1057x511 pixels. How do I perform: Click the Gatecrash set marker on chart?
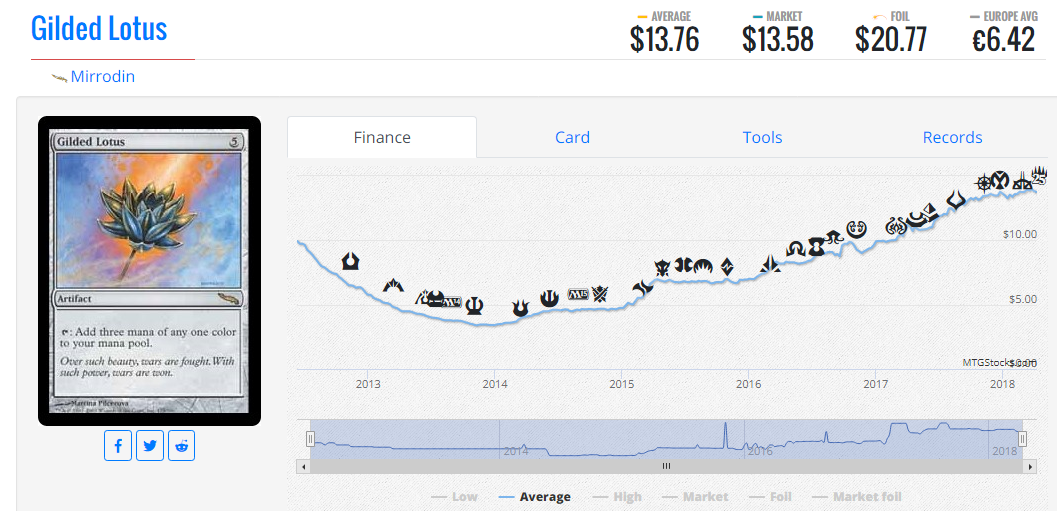pos(394,285)
